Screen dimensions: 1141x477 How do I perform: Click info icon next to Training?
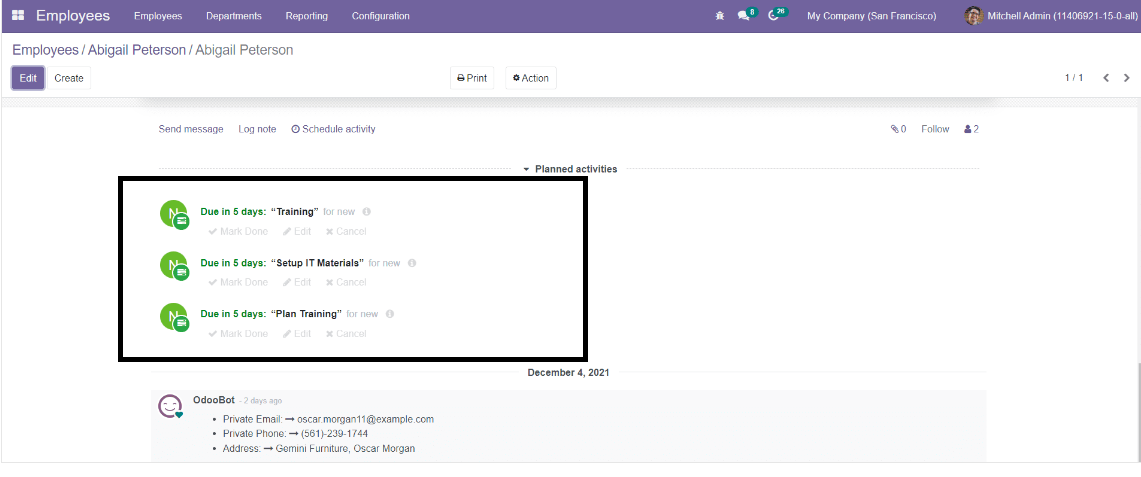coord(367,212)
